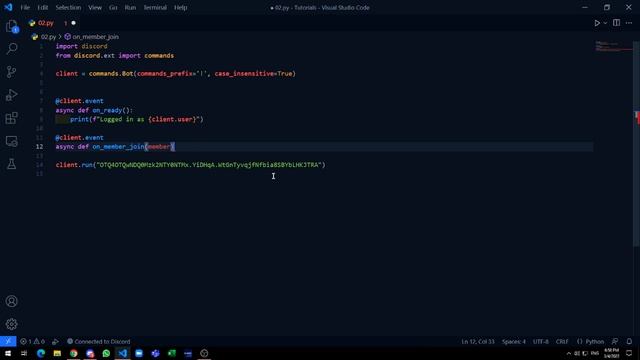This screenshot has width=640, height=360.
Task: Open the View menu
Action: [x=95, y=7]
